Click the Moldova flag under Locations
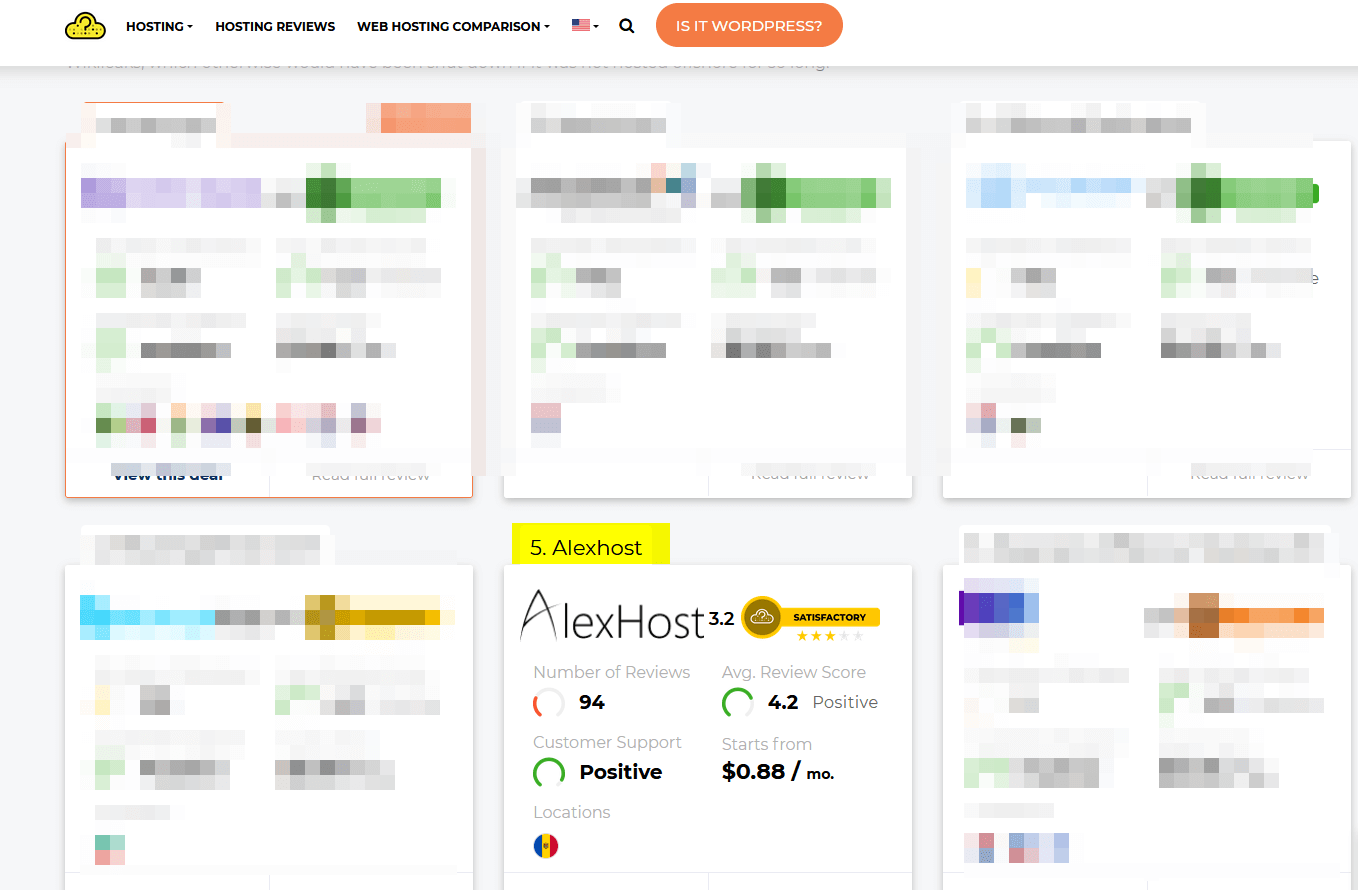Viewport: 1358px width, 890px height. click(546, 846)
